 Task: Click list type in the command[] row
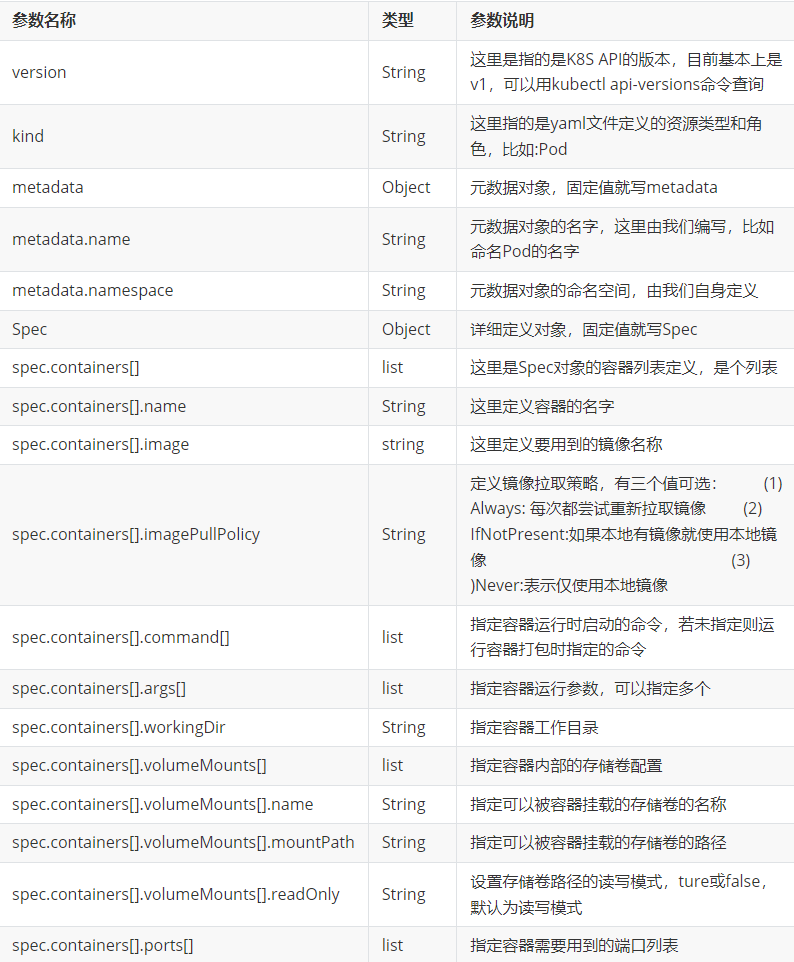tap(392, 637)
